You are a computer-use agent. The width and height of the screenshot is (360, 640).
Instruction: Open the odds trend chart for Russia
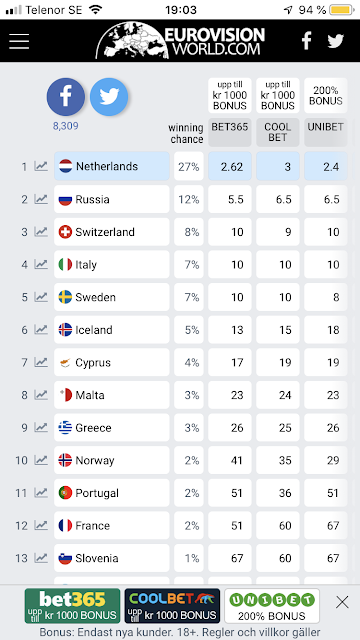(x=41, y=199)
